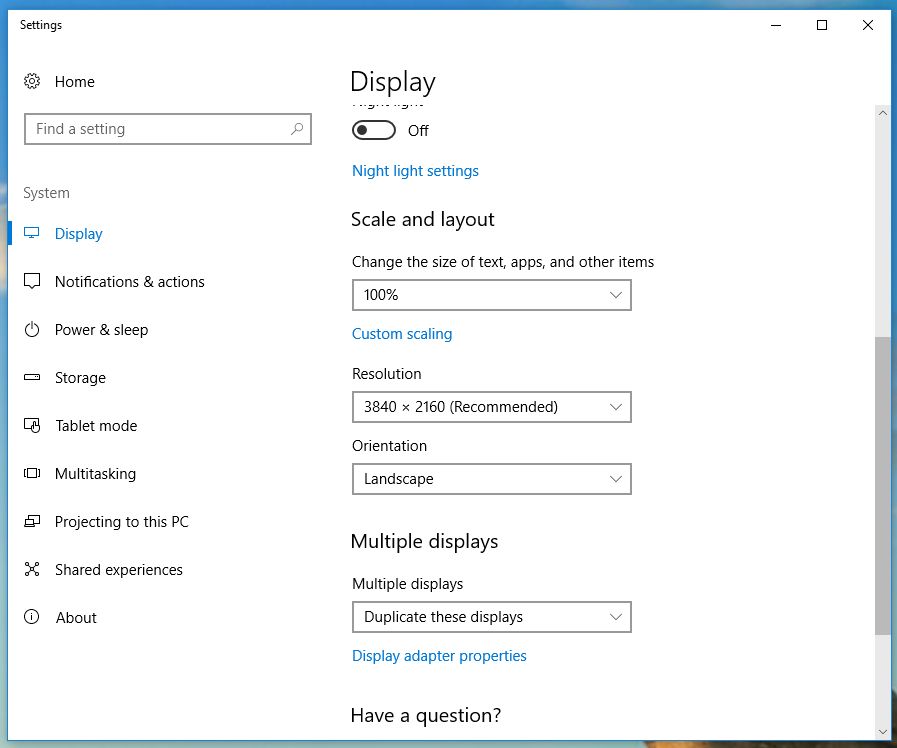Open Night light settings link
This screenshot has width=897, height=748.
(415, 171)
